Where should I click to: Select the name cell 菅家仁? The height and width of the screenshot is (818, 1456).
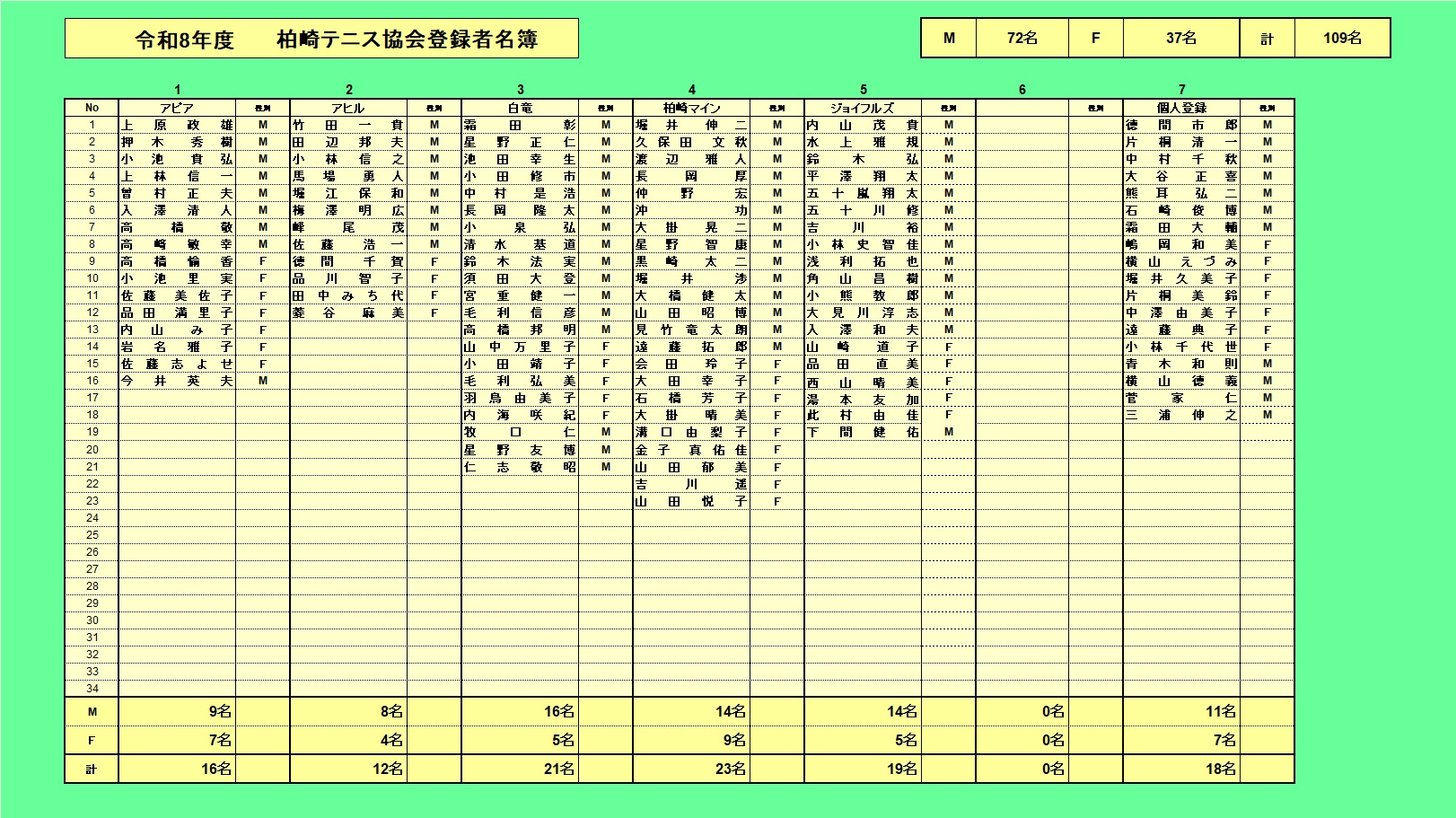1181,398
